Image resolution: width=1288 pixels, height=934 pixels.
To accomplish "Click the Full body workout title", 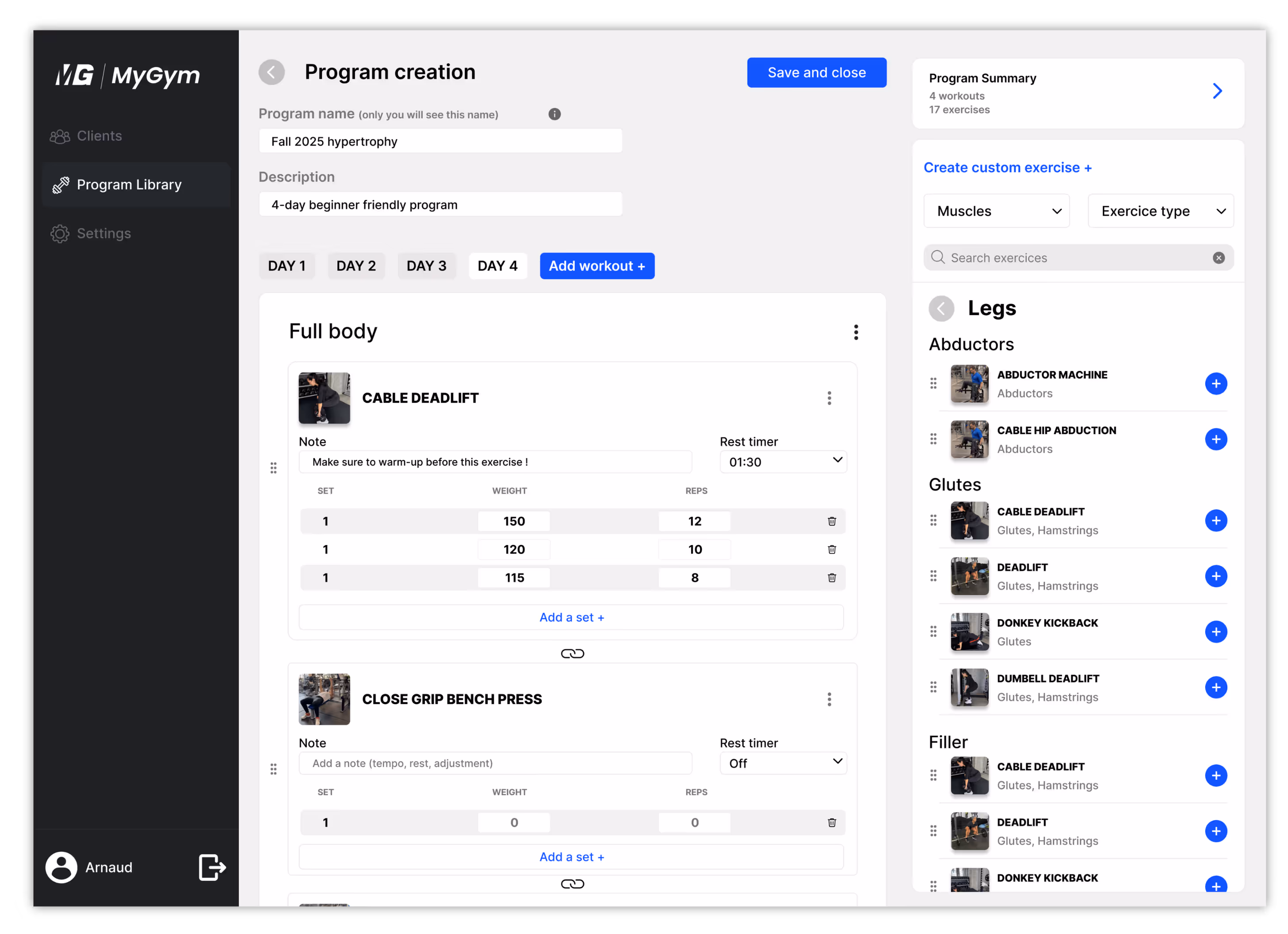I will [x=333, y=332].
